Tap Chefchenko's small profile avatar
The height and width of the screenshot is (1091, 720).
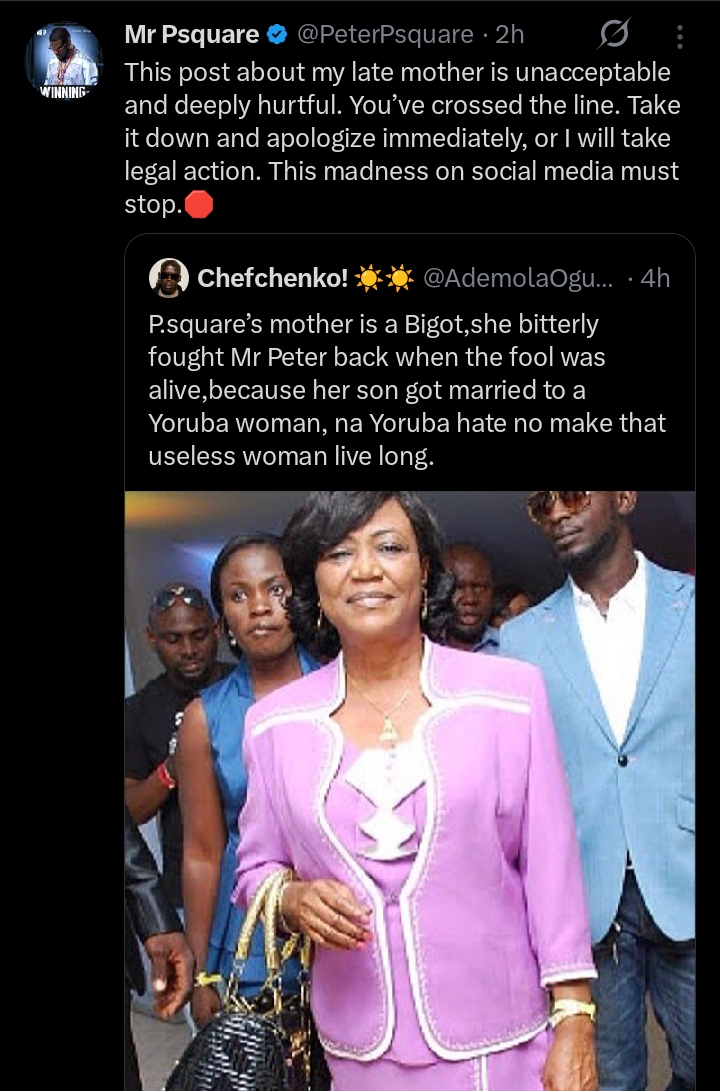pos(168,277)
